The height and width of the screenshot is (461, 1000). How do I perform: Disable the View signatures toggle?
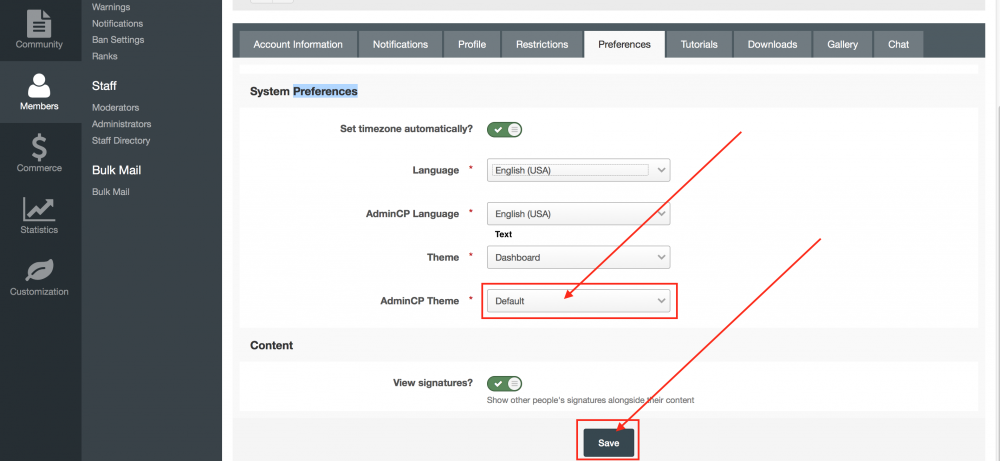click(504, 383)
